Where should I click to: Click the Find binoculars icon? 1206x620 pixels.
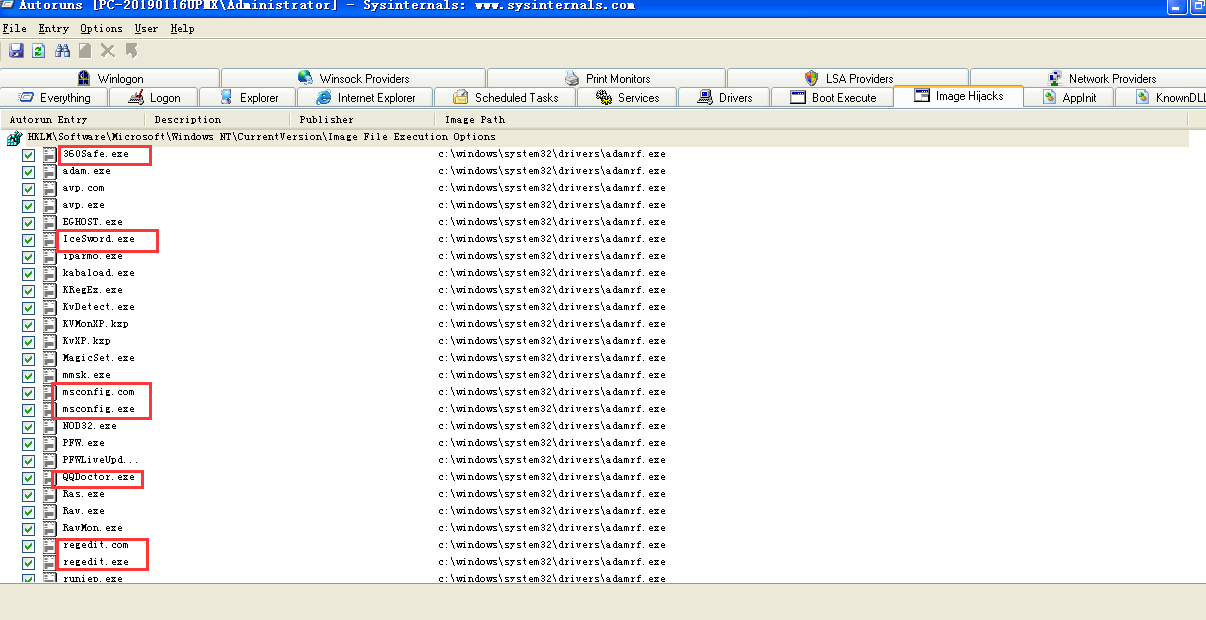[63, 50]
